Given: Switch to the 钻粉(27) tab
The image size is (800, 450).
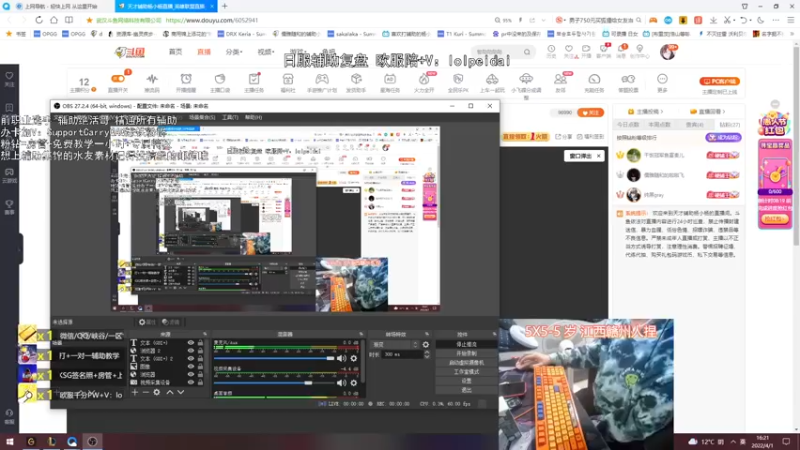Looking at the screenshot, I should [730, 124].
